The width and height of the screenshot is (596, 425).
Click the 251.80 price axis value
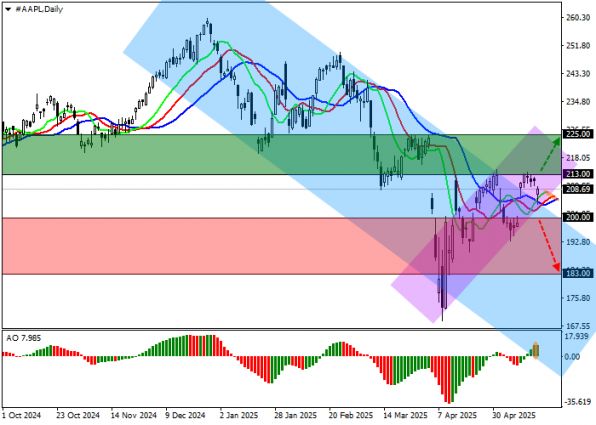pos(578,46)
